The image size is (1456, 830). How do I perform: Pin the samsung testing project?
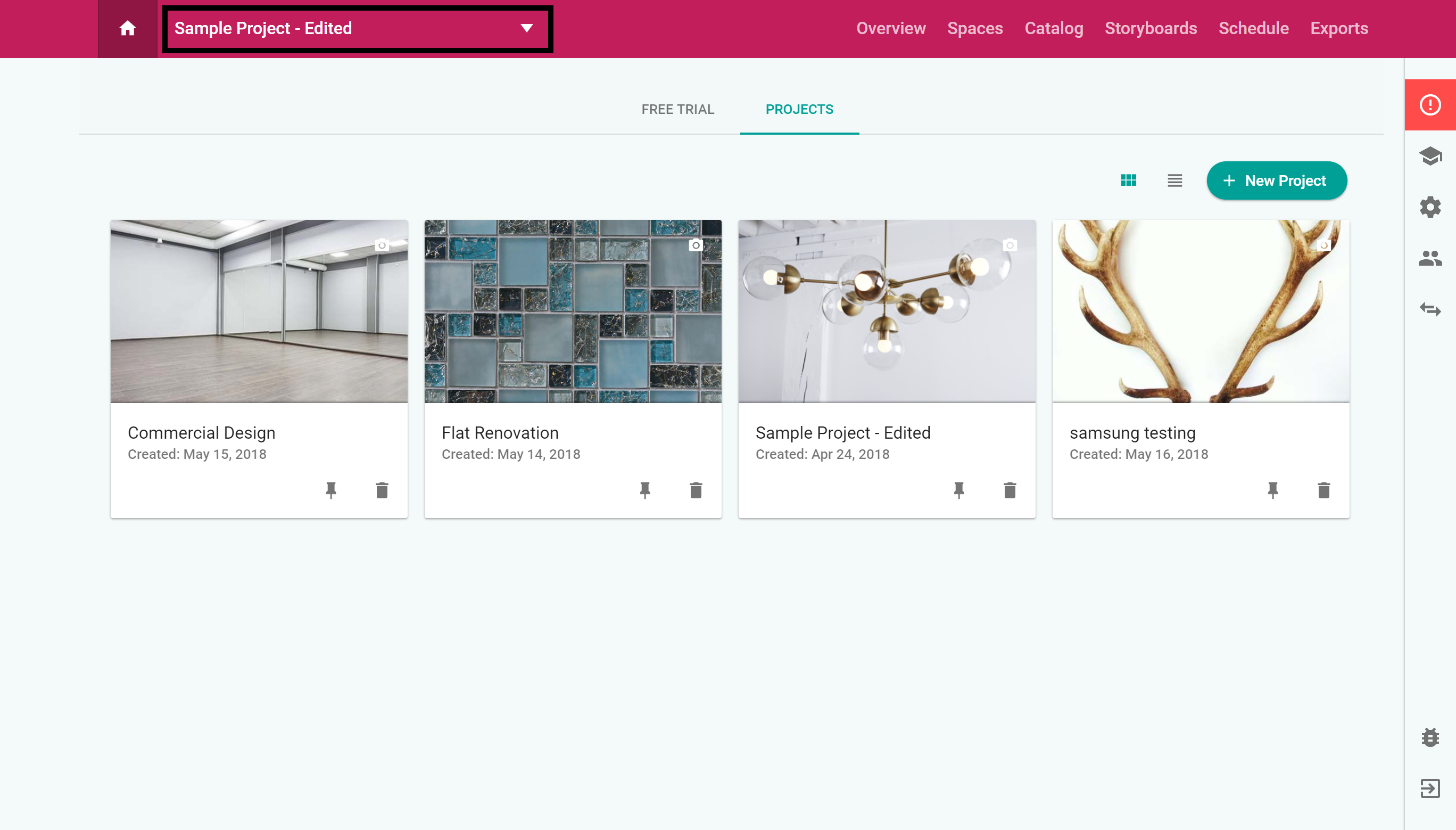(x=1272, y=490)
